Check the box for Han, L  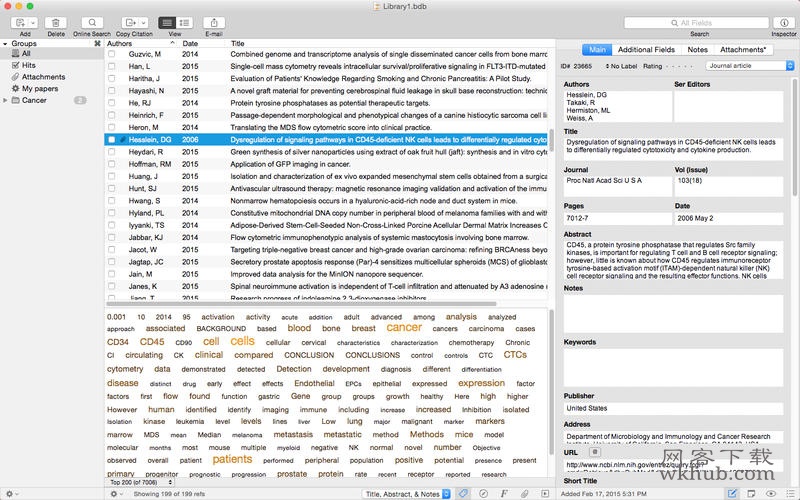click(x=111, y=66)
